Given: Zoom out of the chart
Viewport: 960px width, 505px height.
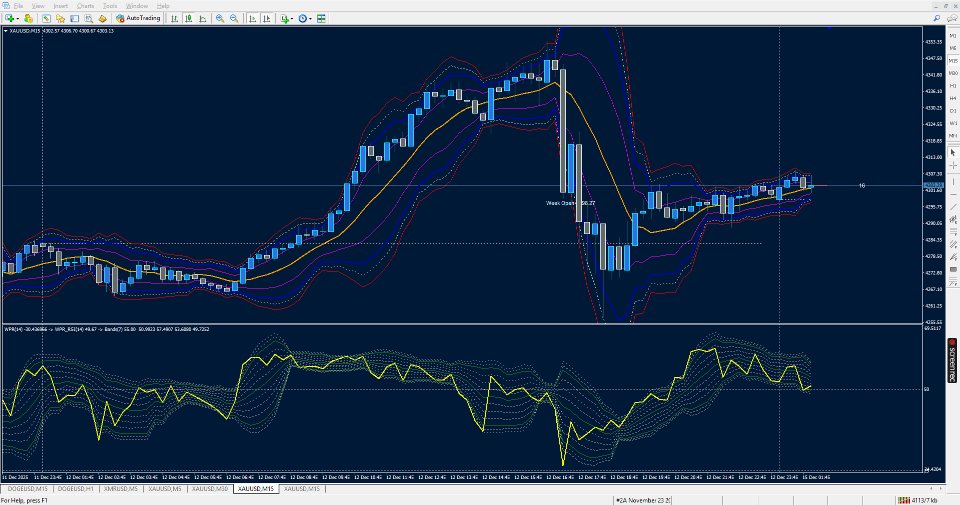Looking at the screenshot, I should tap(234, 18).
